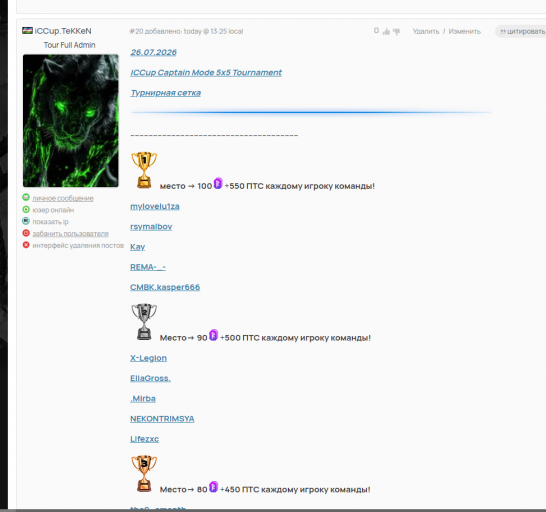Click Удалить to delete the post
Viewport: 546px width, 512px height.
click(426, 31)
